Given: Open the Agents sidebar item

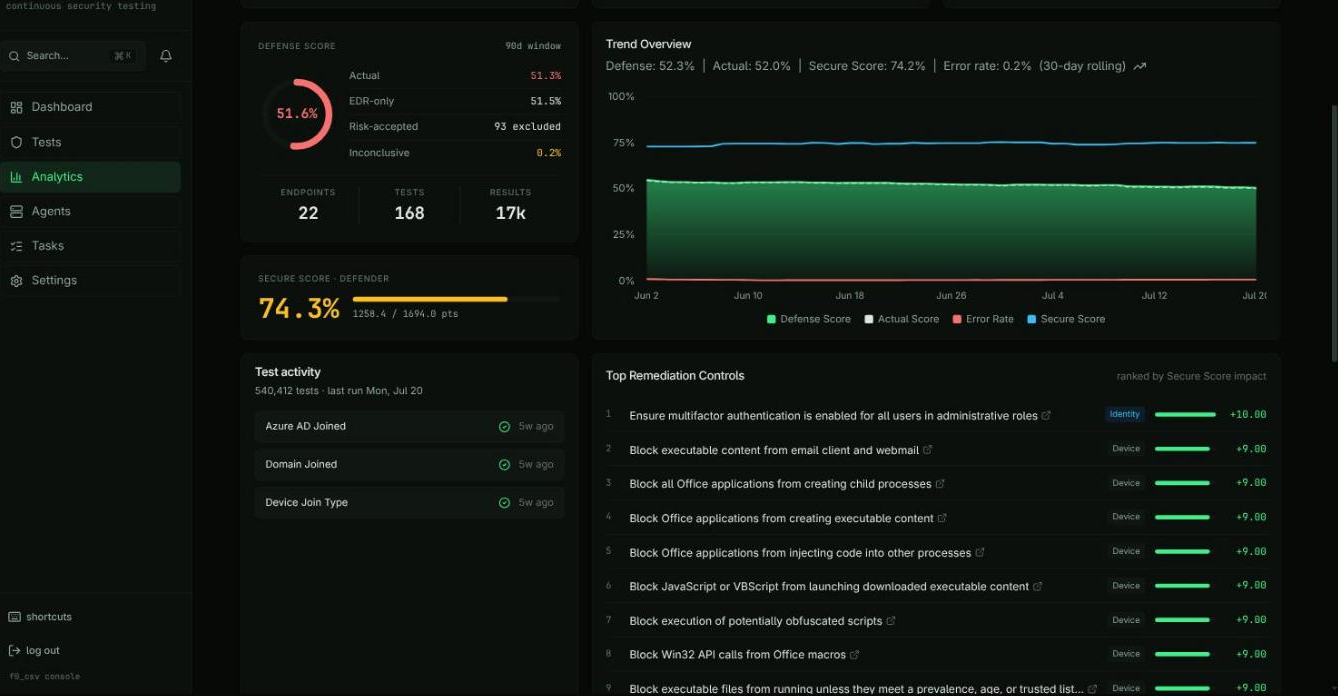Looking at the screenshot, I should coord(90,211).
